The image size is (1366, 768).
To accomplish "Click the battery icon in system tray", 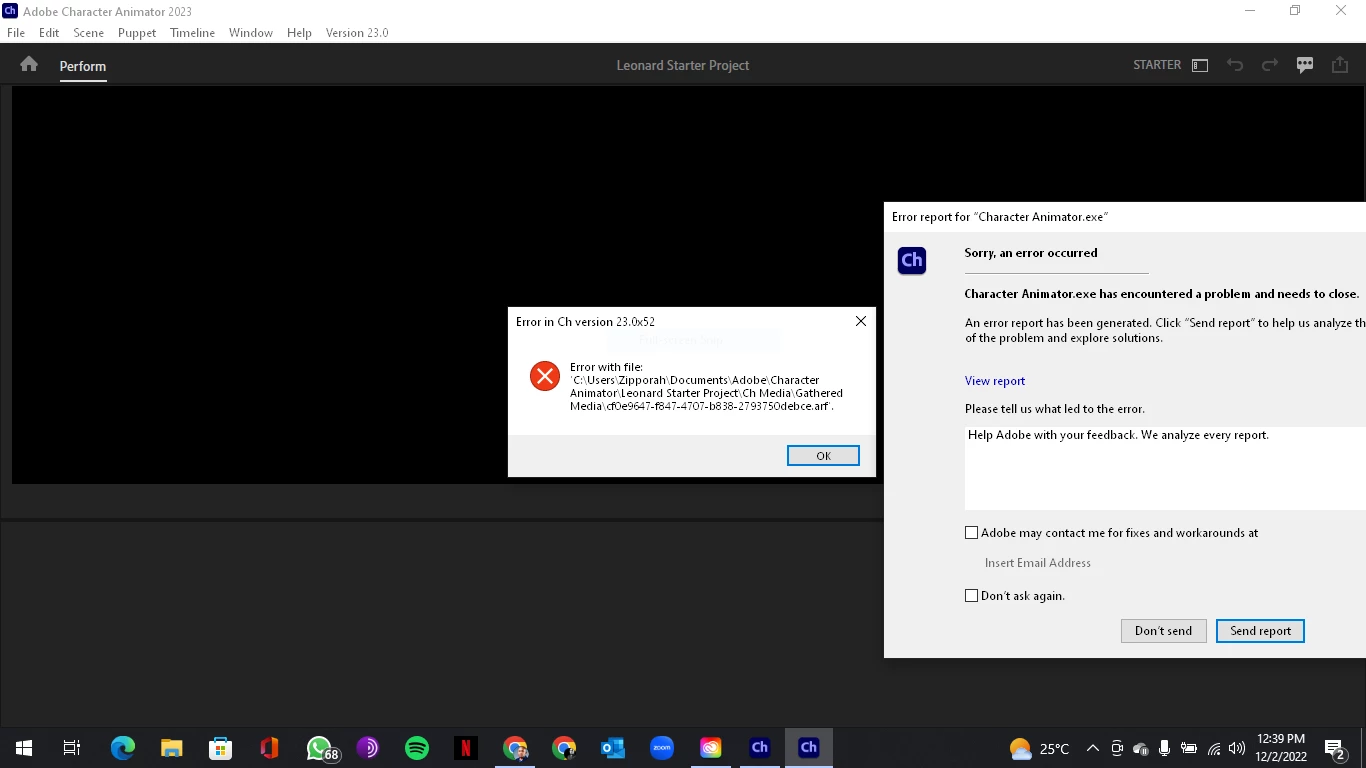I will (1189, 748).
